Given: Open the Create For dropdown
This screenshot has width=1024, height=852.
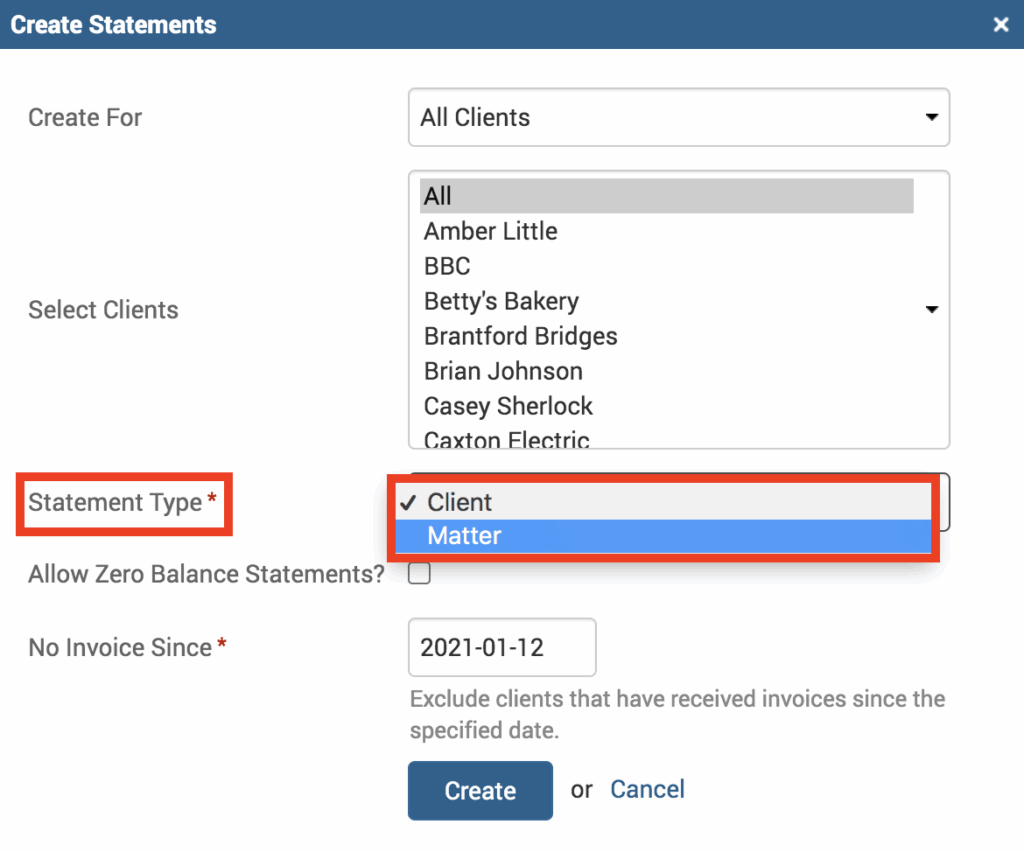Looking at the screenshot, I should (678, 118).
